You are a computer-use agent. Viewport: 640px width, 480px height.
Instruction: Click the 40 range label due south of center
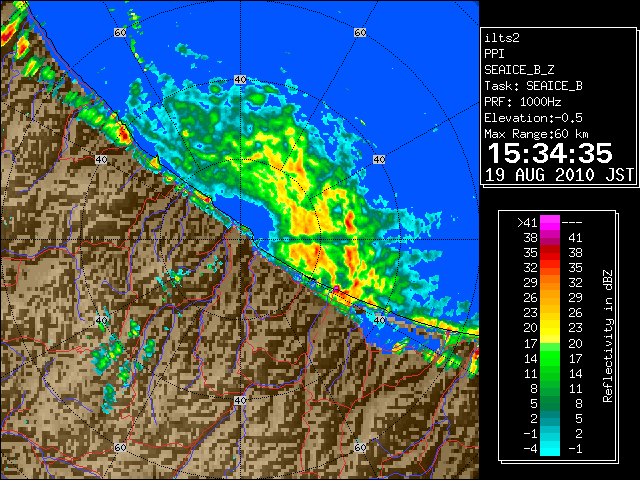[240, 400]
